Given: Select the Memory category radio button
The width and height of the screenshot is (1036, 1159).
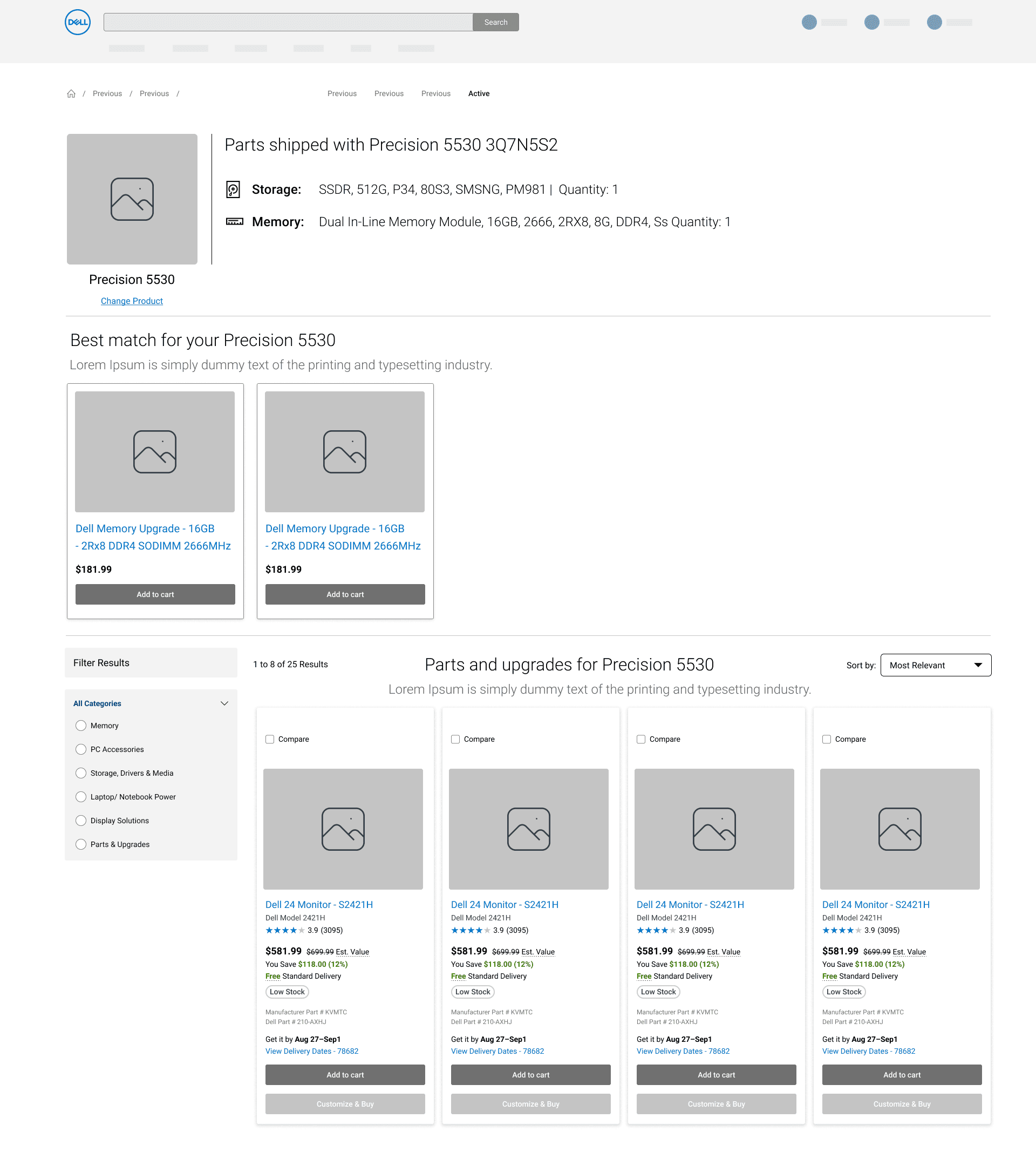Looking at the screenshot, I should pos(81,726).
